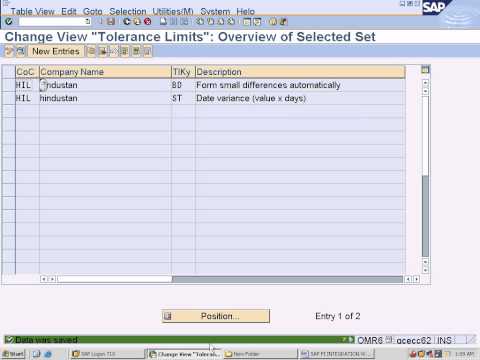Open the table settings icon at grid corner
This screenshot has width=480, height=360.
point(425,70)
